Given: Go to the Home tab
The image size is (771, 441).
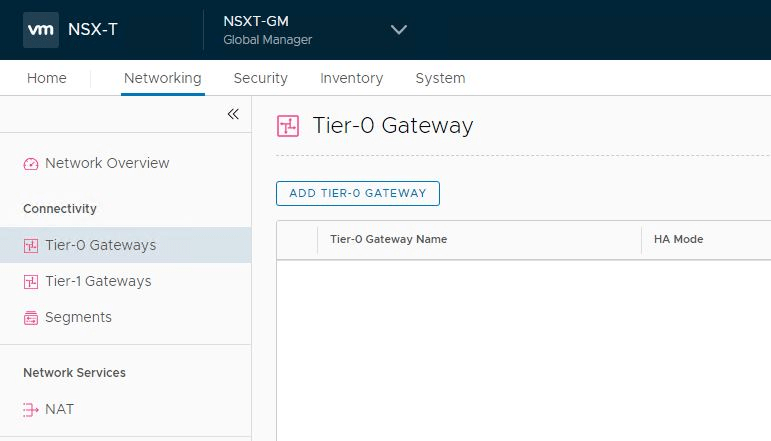Looking at the screenshot, I should (x=47, y=78).
